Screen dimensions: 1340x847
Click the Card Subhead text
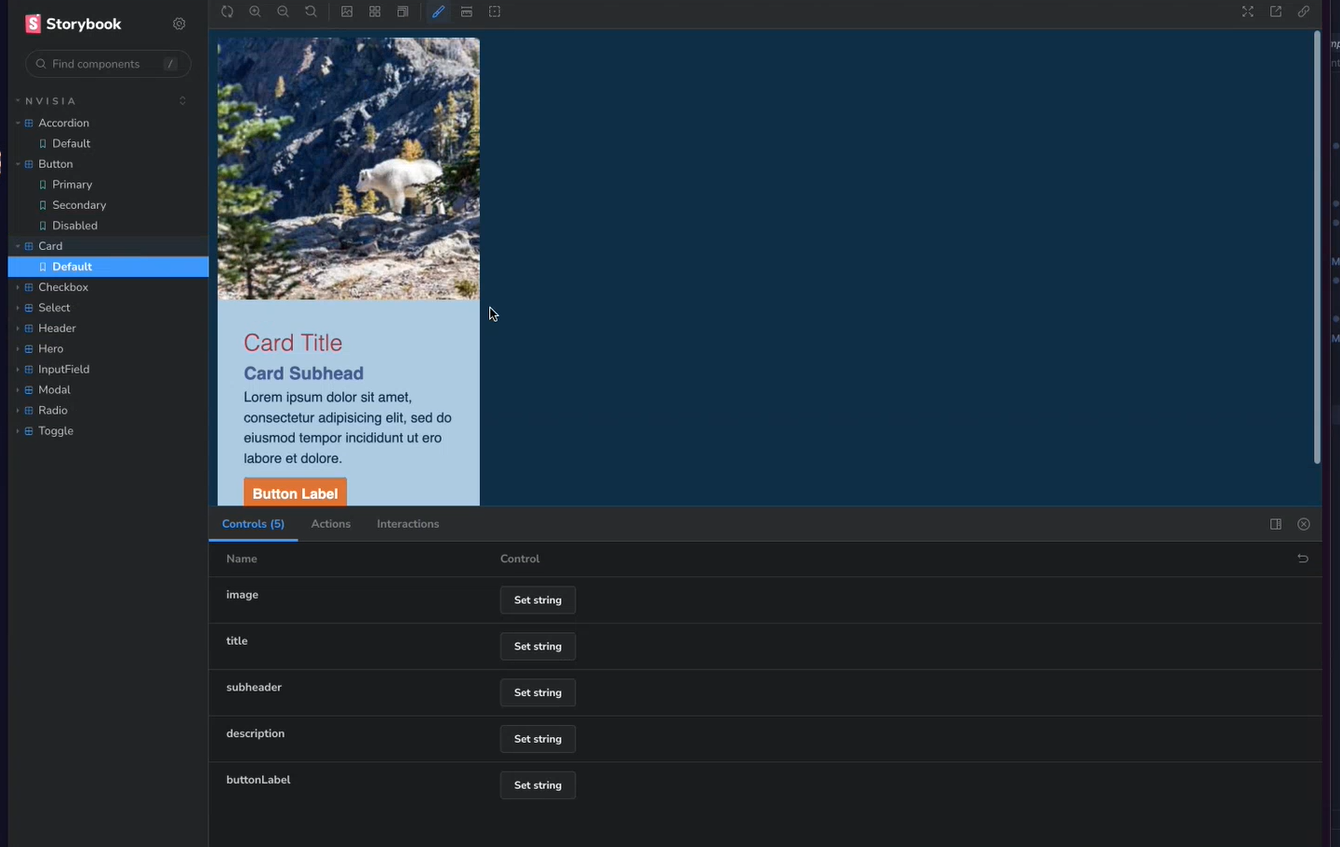coord(304,373)
